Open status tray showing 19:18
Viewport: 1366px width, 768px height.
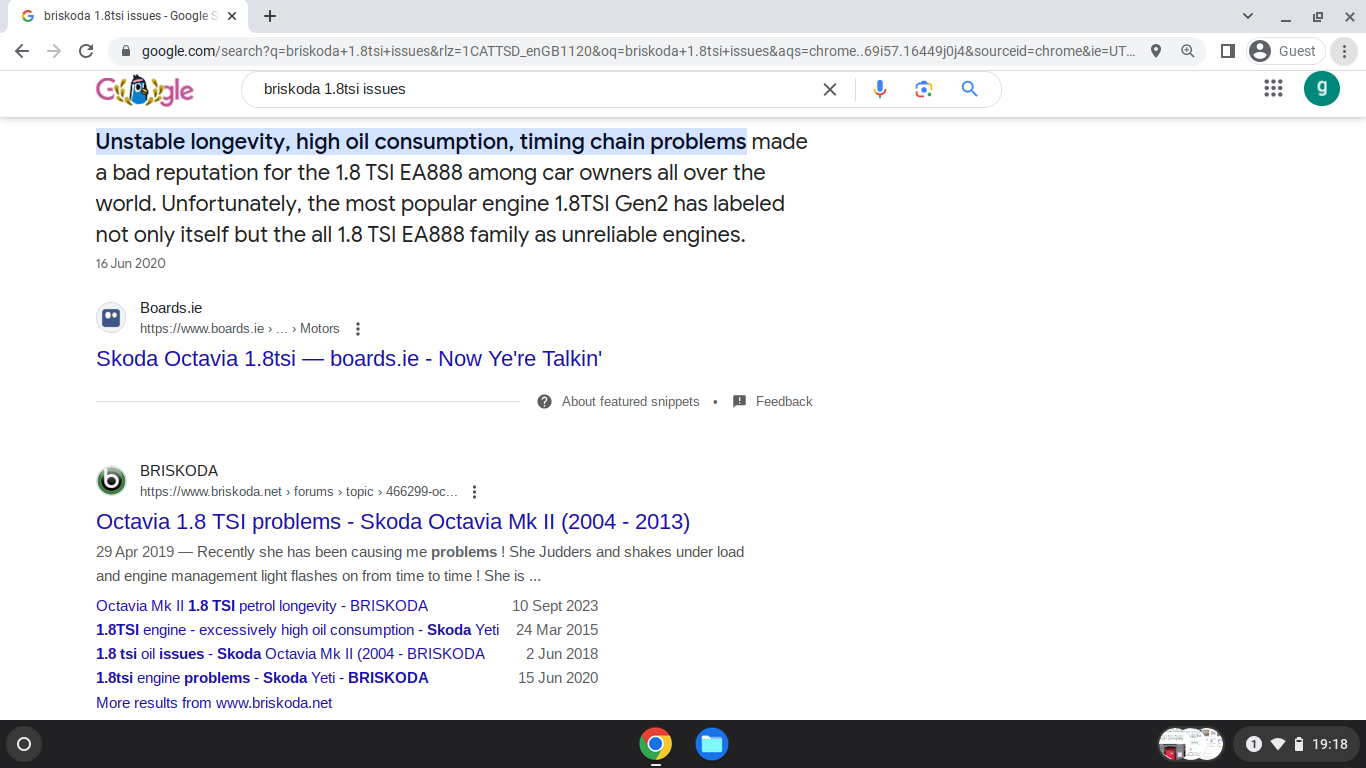pyautogui.click(x=1296, y=744)
